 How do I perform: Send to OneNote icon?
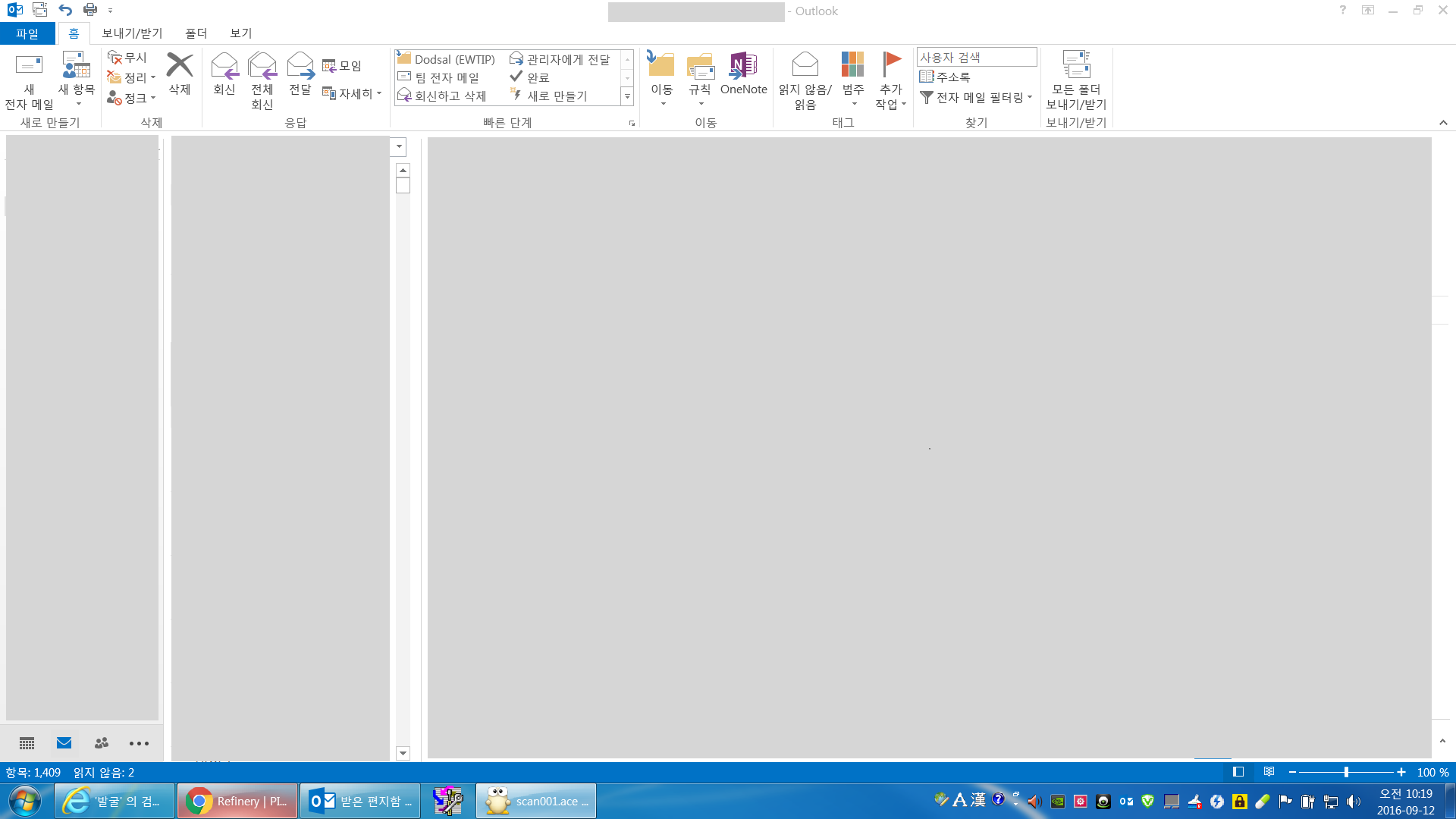(x=743, y=67)
